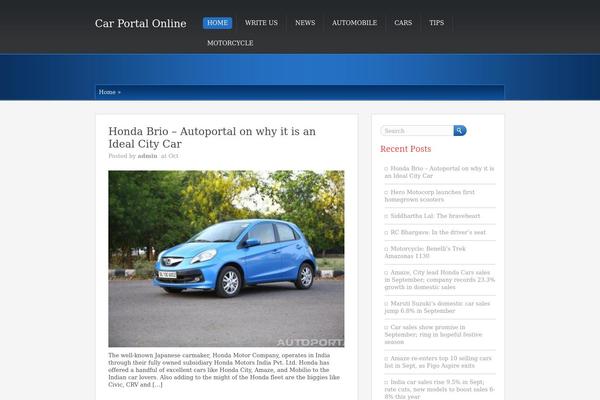Click the article excerpt beginning 'The well-known Japanese'

click(x=224, y=370)
